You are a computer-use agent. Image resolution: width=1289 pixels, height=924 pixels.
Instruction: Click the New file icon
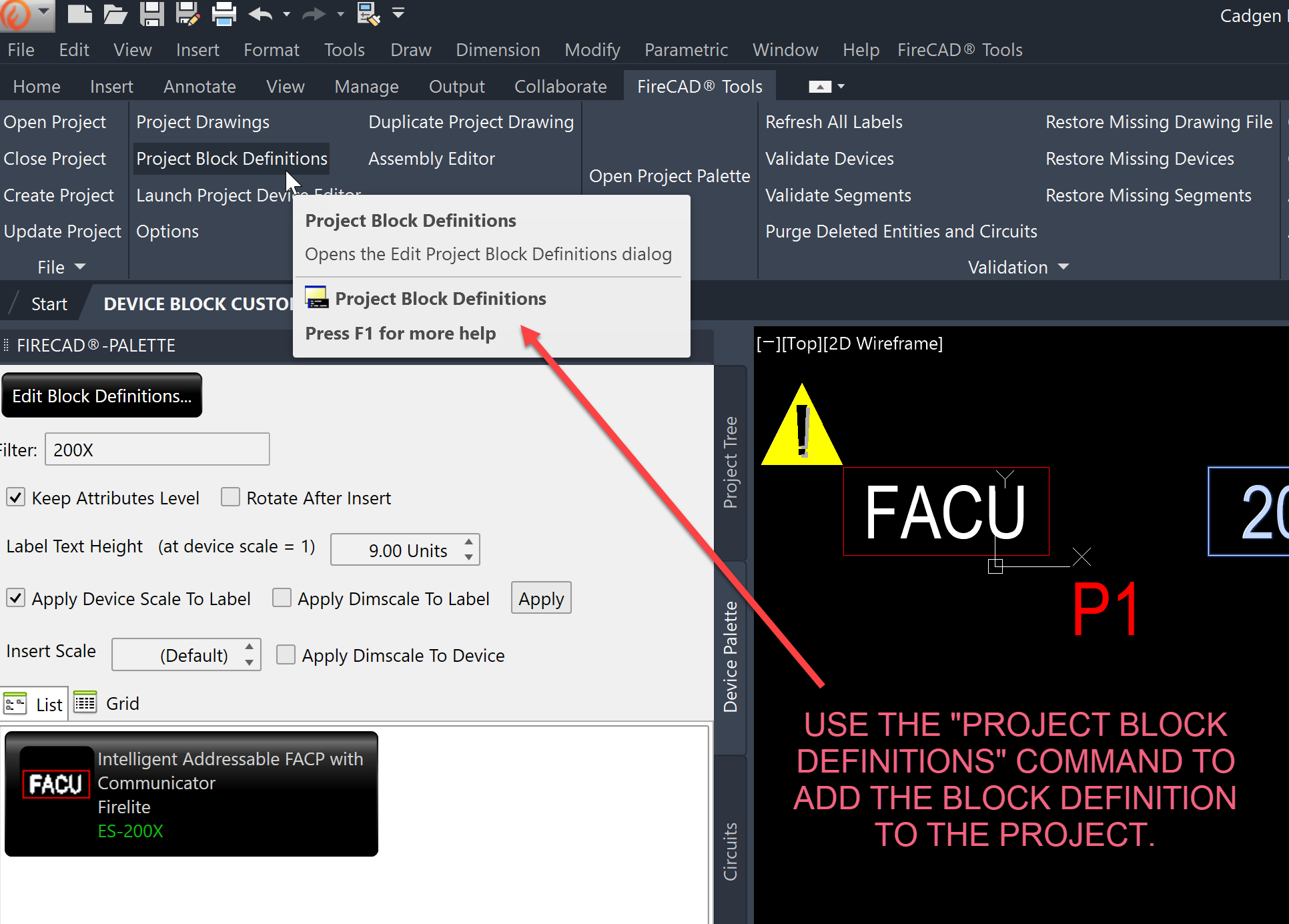coord(79,13)
